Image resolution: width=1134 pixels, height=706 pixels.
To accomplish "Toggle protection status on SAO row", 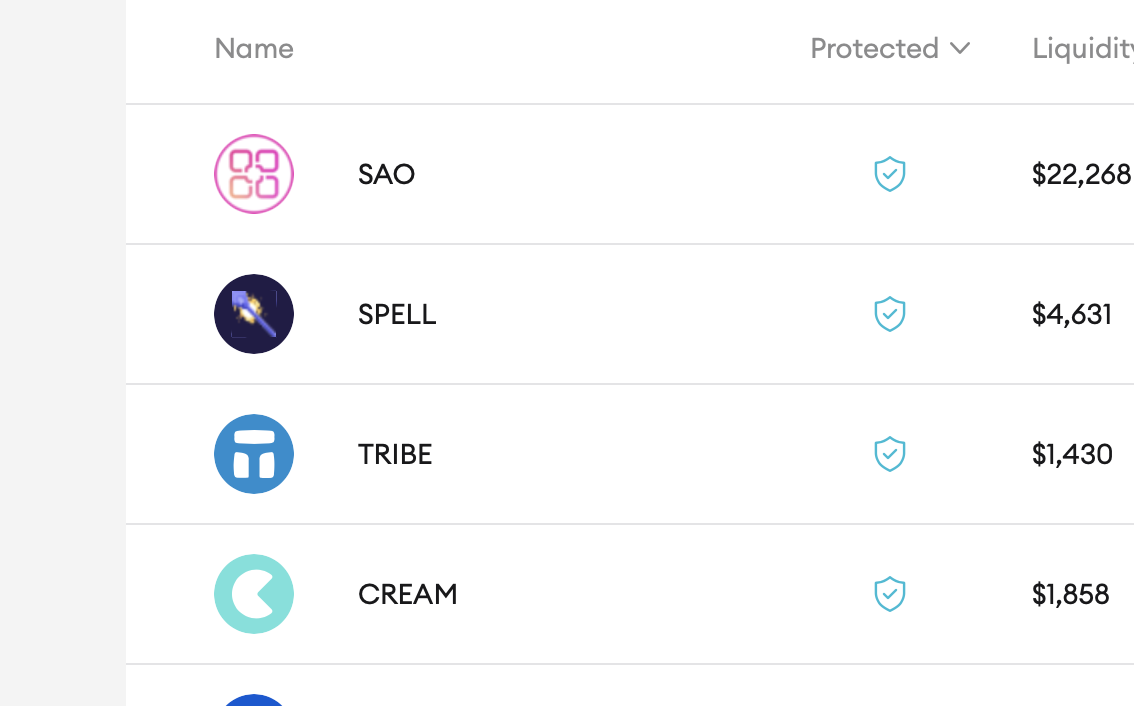I will tap(889, 174).
